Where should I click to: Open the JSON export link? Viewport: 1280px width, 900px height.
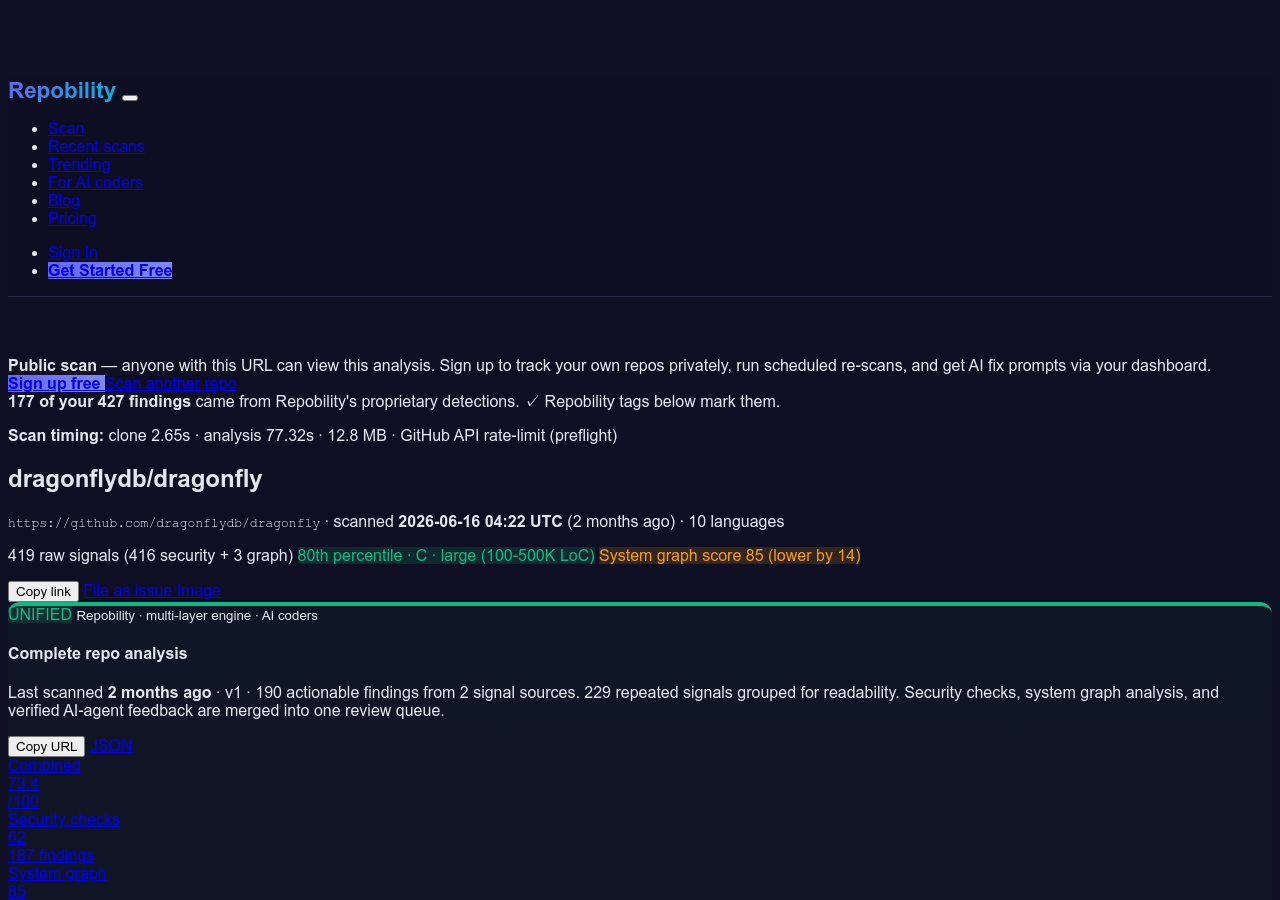click(x=111, y=745)
